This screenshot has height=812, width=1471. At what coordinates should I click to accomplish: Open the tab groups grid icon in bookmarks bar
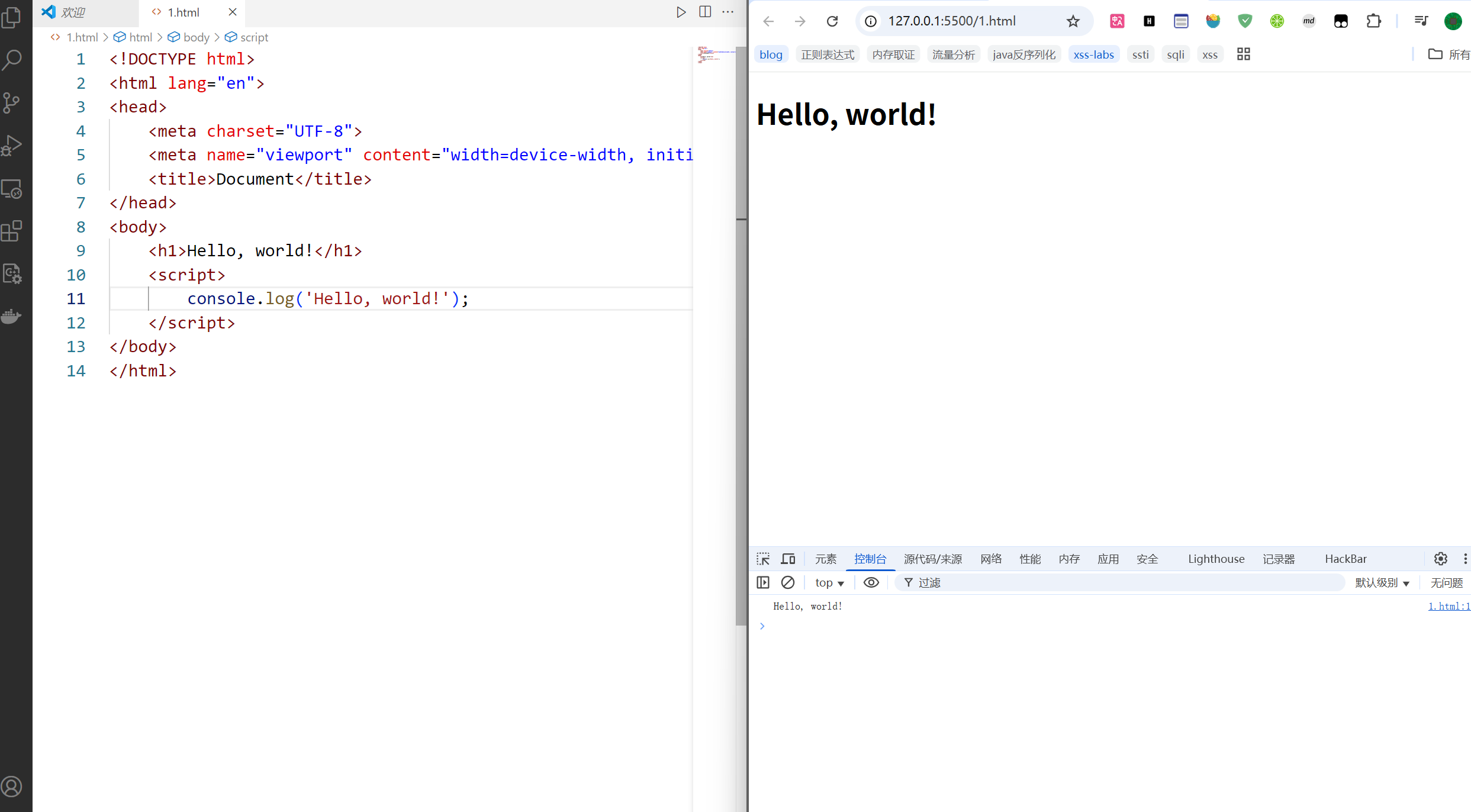click(x=1243, y=54)
